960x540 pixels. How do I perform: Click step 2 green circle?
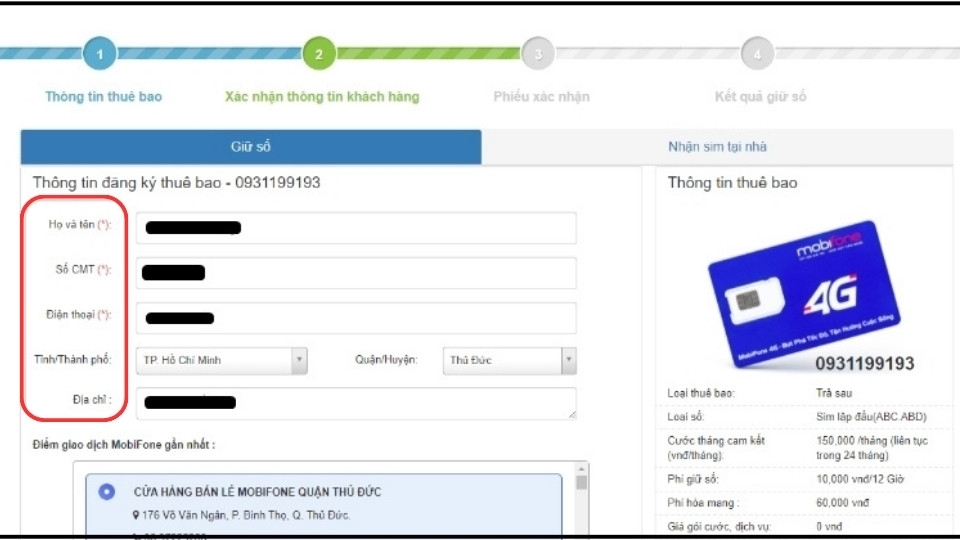tap(319, 54)
